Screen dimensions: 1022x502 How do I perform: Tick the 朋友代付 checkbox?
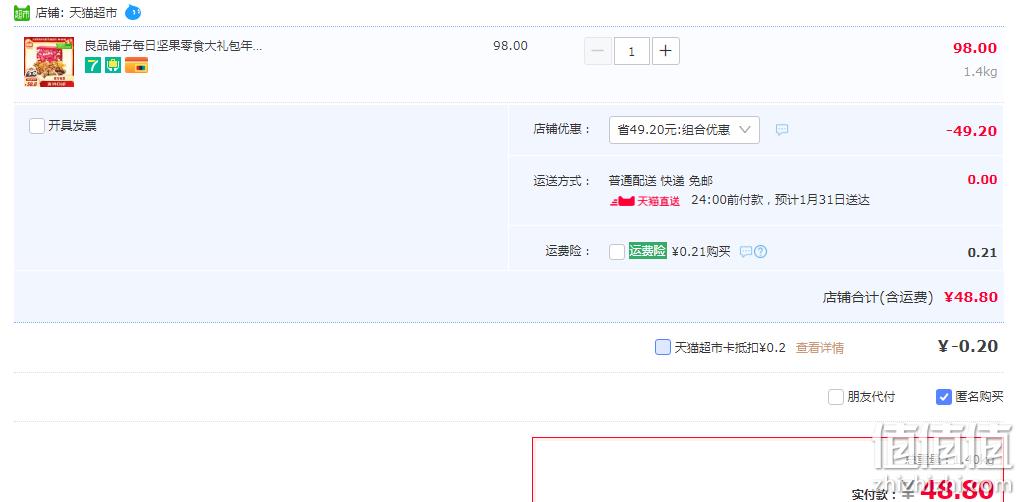[836, 396]
